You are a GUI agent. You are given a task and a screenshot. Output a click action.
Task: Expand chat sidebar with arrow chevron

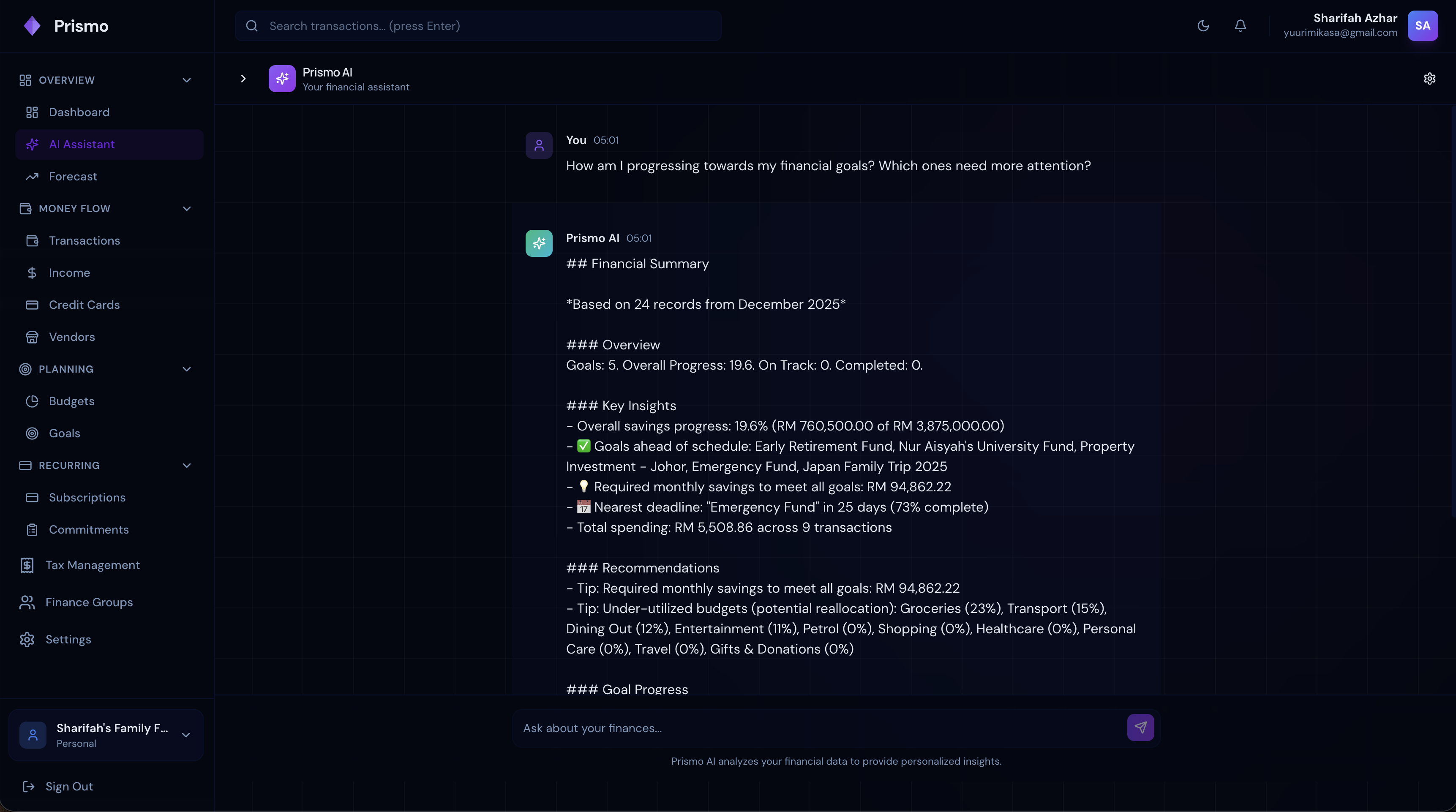click(x=243, y=79)
